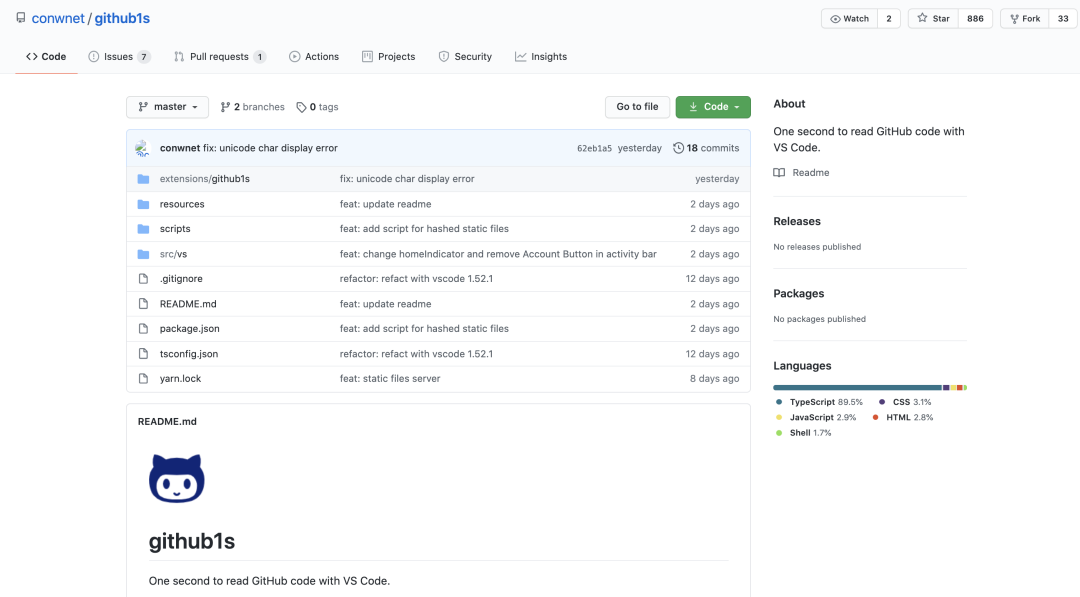Open the master branch dropdown
The height and width of the screenshot is (597, 1080).
coord(166,106)
